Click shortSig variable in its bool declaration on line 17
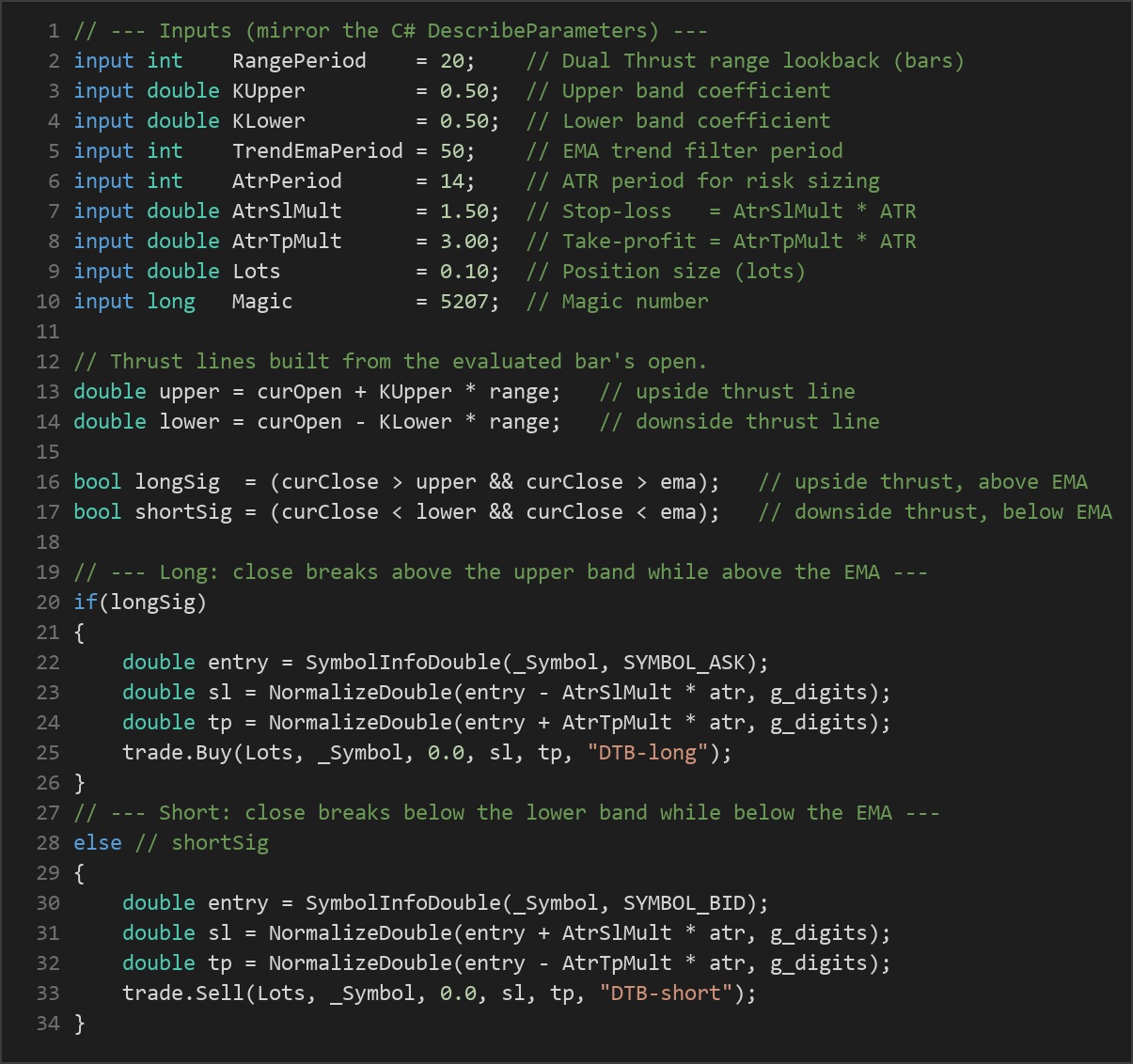 (x=183, y=512)
